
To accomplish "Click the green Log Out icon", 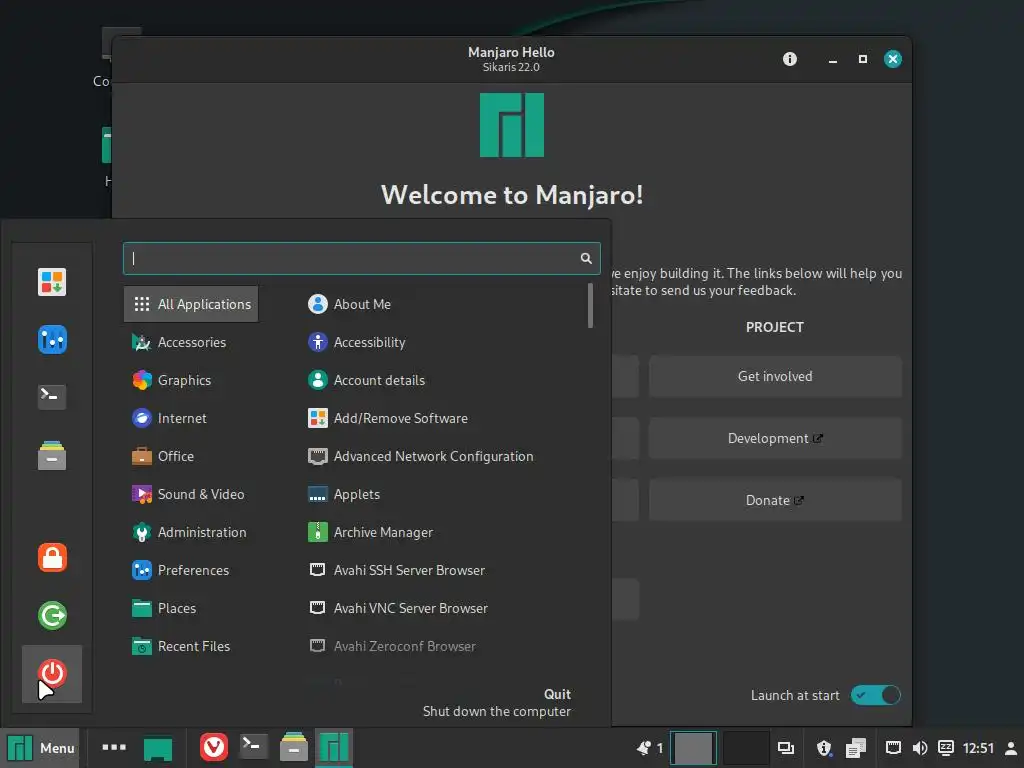I will pos(52,615).
